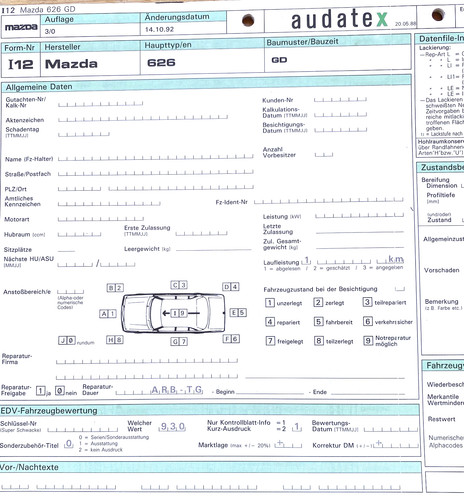
Task: Tick condition box 6 verkehrssicher
Action: pos(368,321)
